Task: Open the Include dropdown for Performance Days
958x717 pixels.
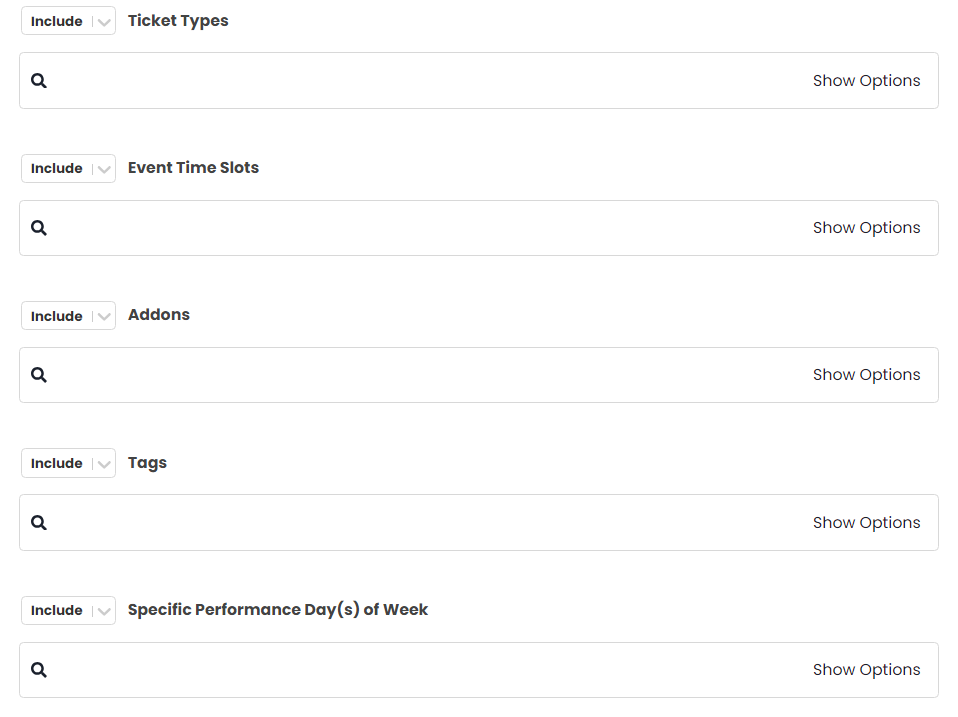Action: tap(68, 610)
